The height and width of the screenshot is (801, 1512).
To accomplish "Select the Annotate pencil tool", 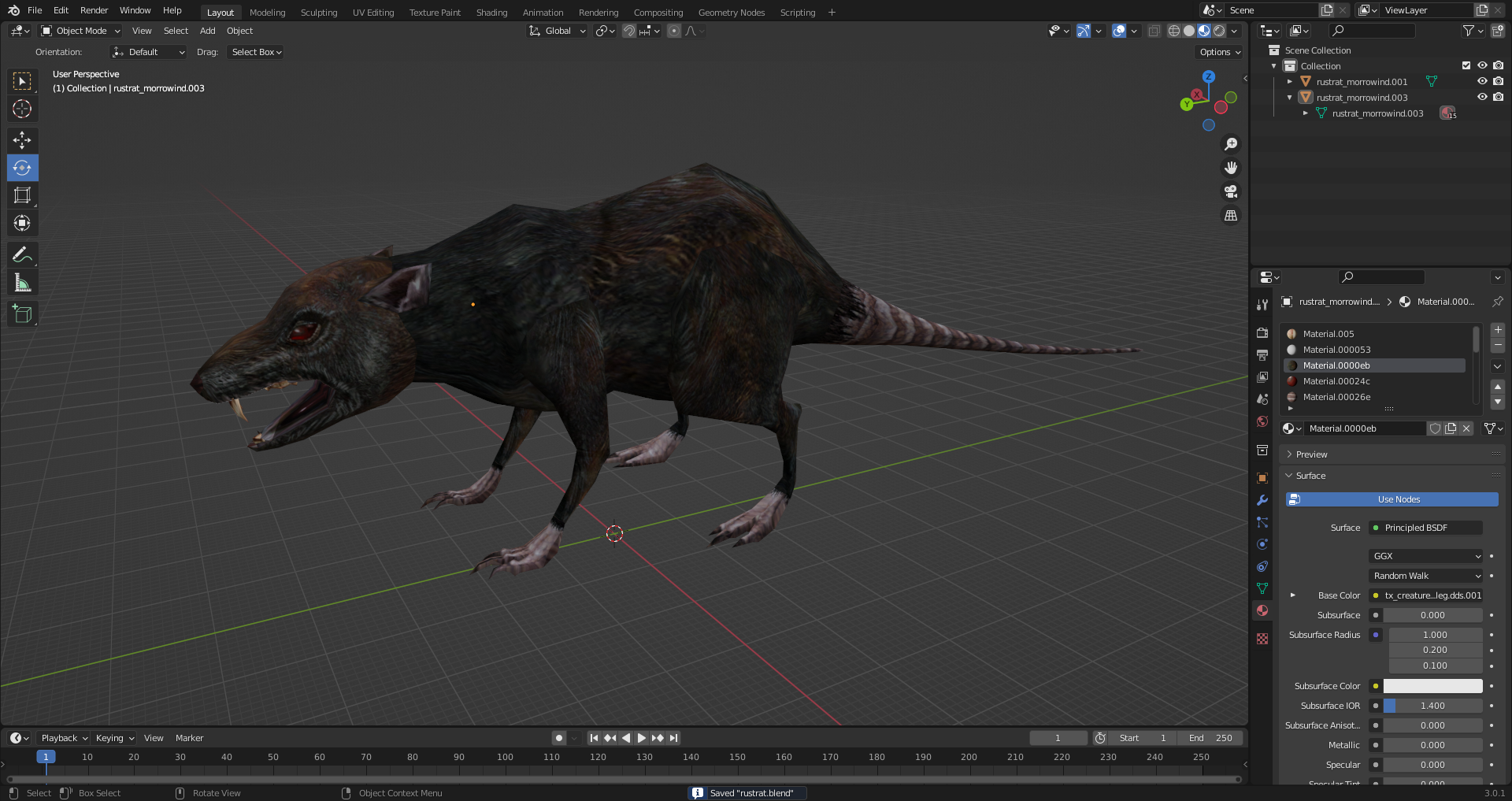I will (22, 254).
